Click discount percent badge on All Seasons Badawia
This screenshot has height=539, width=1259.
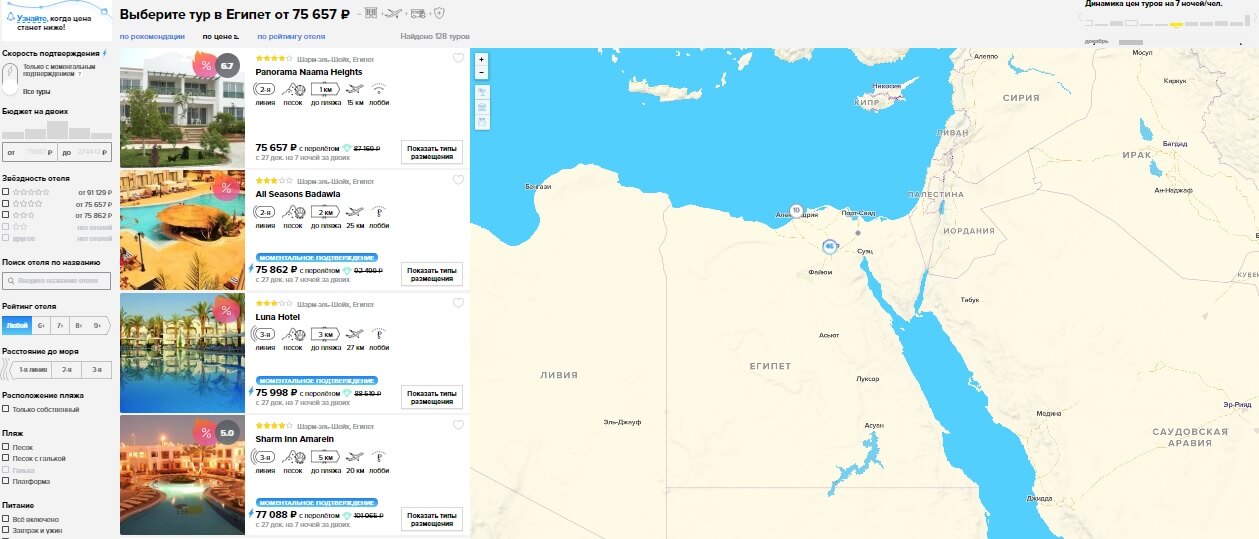click(226, 188)
